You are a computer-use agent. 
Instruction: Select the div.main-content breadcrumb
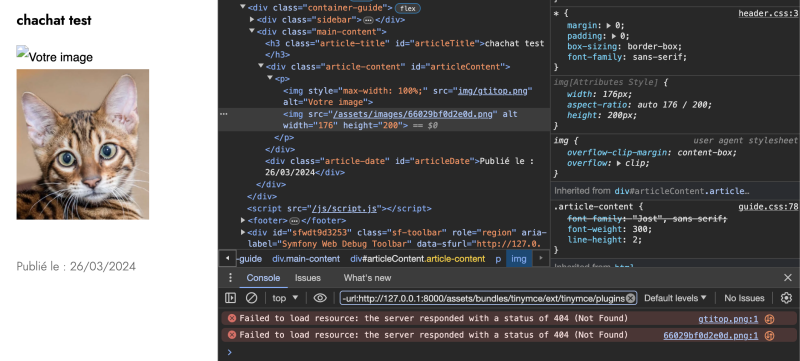(306, 259)
